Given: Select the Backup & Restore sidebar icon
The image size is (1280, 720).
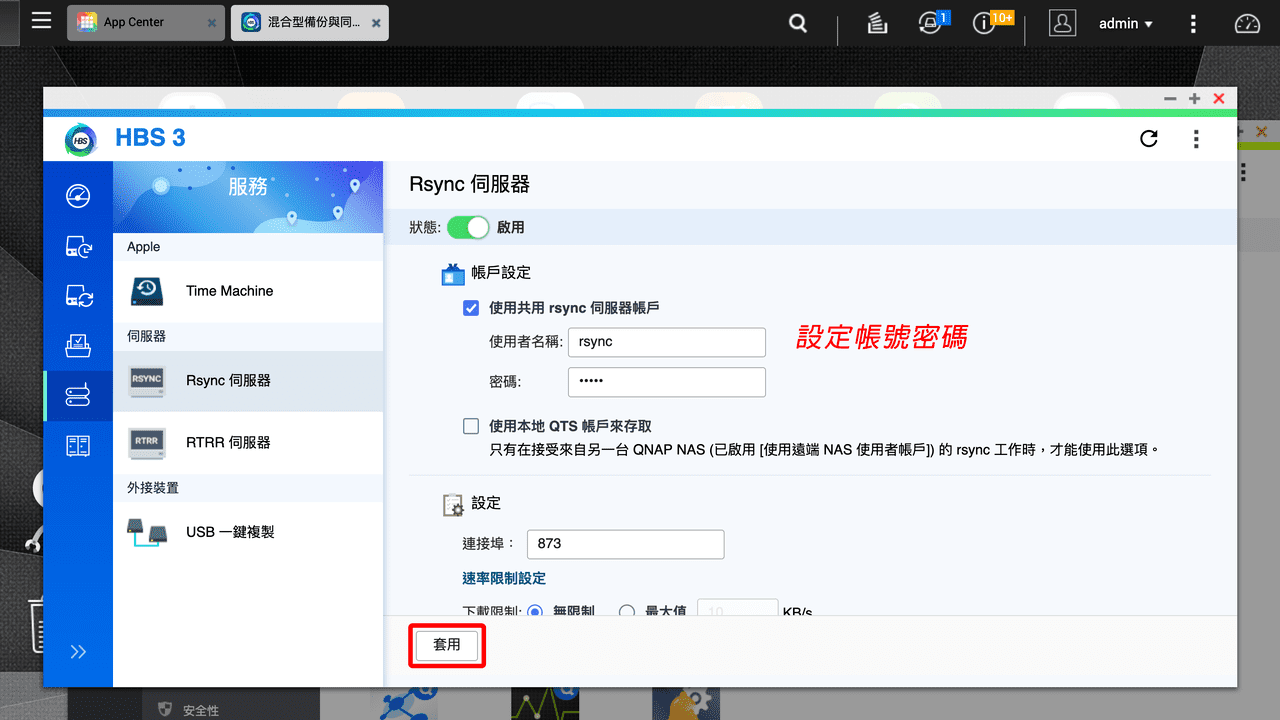Looking at the screenshot, I should 78,246.
